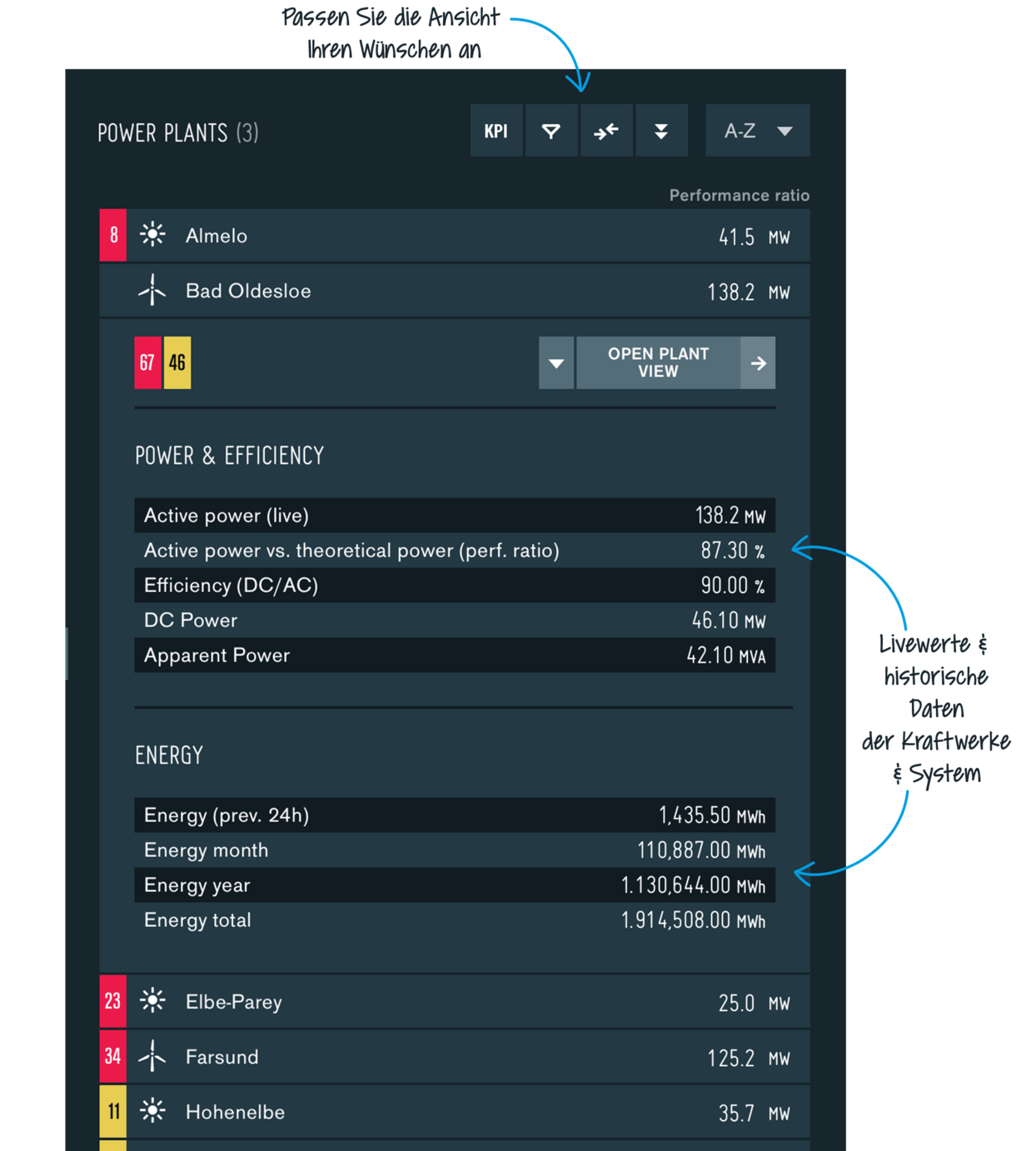
Task: Click the yellow 11 badge on Hohenelbe
Action: [113, 1111]
